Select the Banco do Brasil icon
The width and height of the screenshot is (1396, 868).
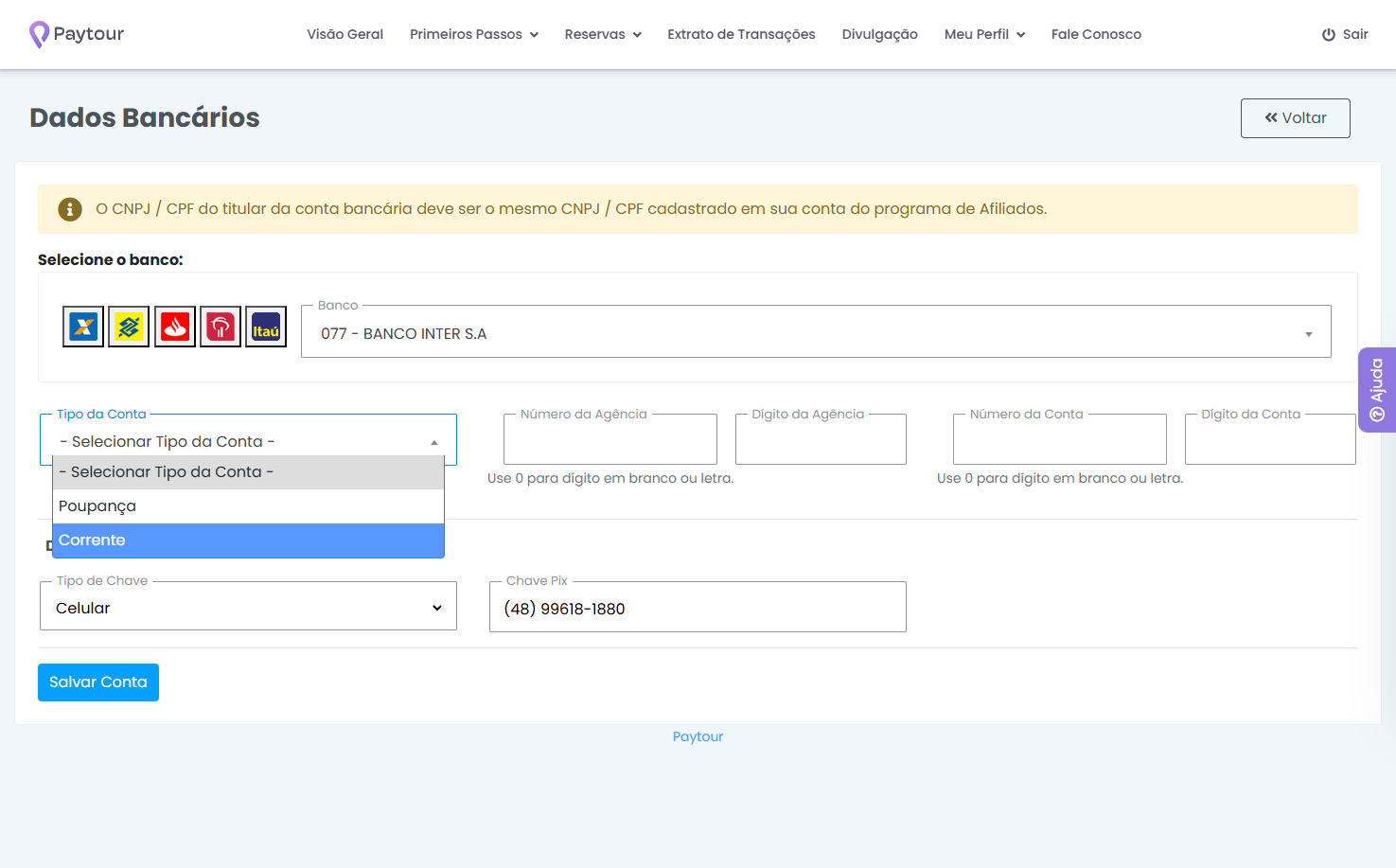point(129,328)
